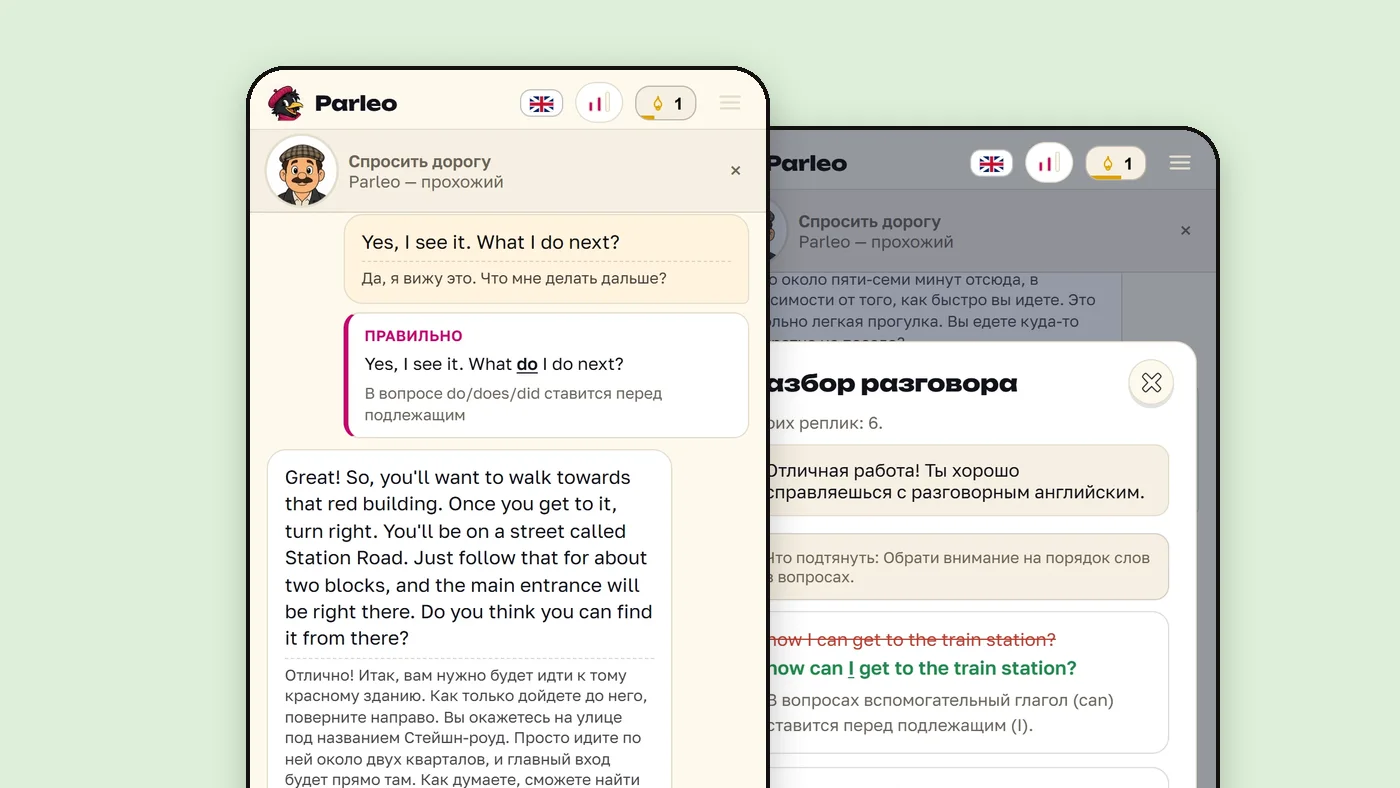Close the Спросить дорогу scenario on the front phone
The height and width of the screenshot is (788, 1400).
[x=736, y=171]
